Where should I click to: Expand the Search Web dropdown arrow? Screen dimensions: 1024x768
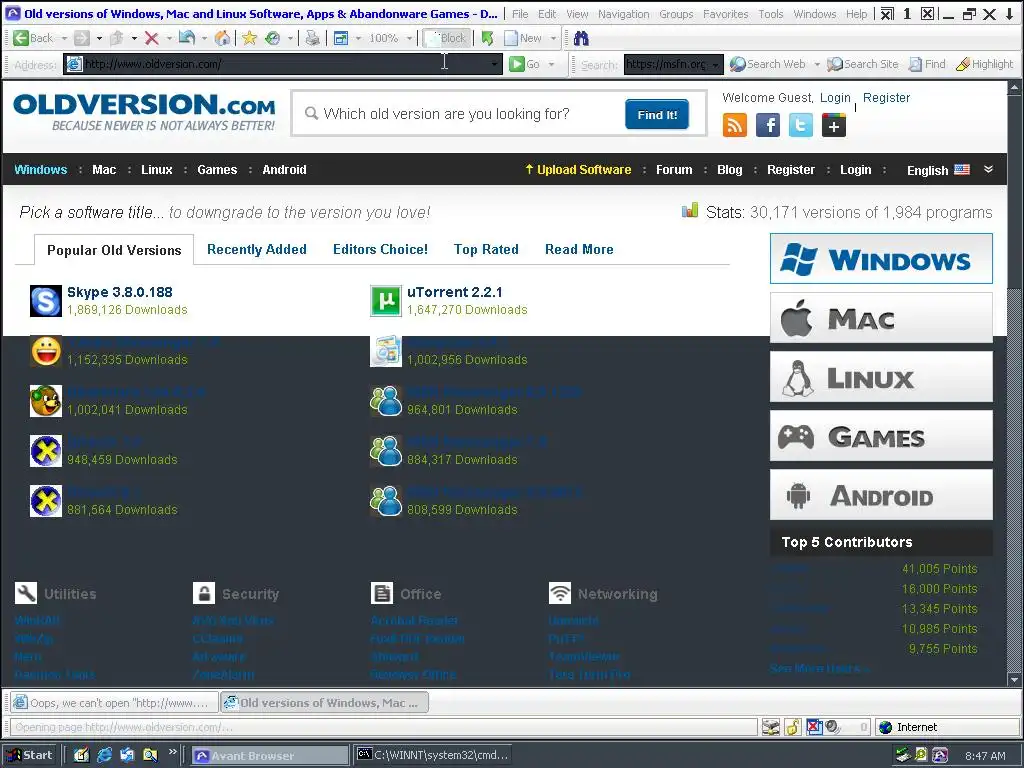(816, 64)
